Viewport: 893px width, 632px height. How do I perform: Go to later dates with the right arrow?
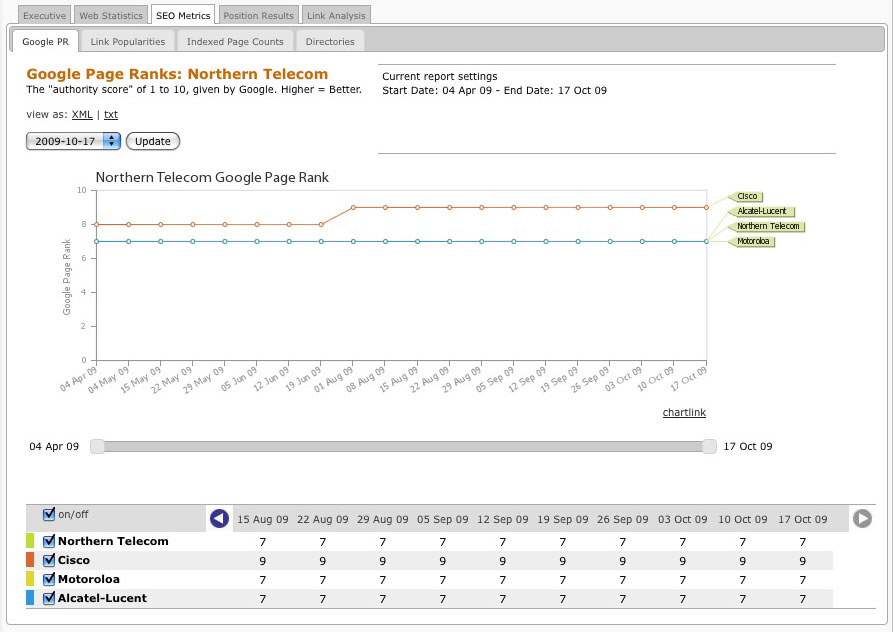tap(862, 518)
